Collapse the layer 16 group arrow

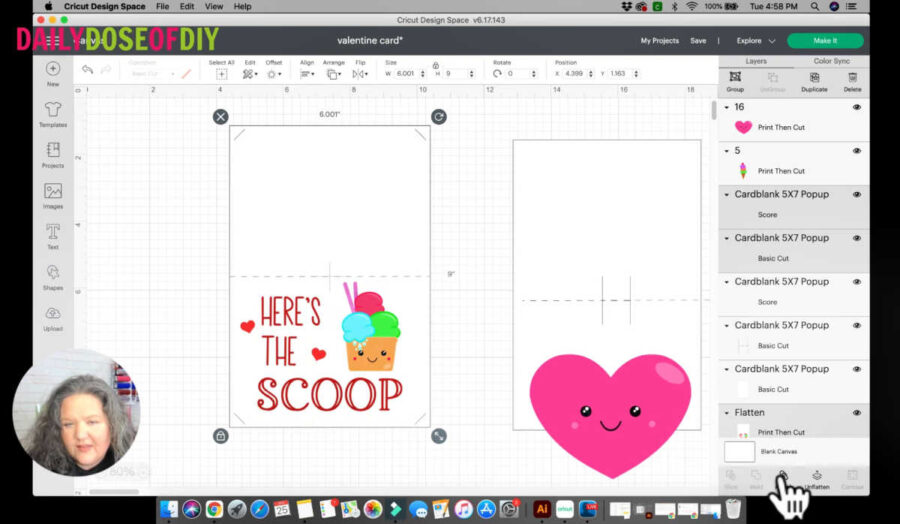coord(727,107)
